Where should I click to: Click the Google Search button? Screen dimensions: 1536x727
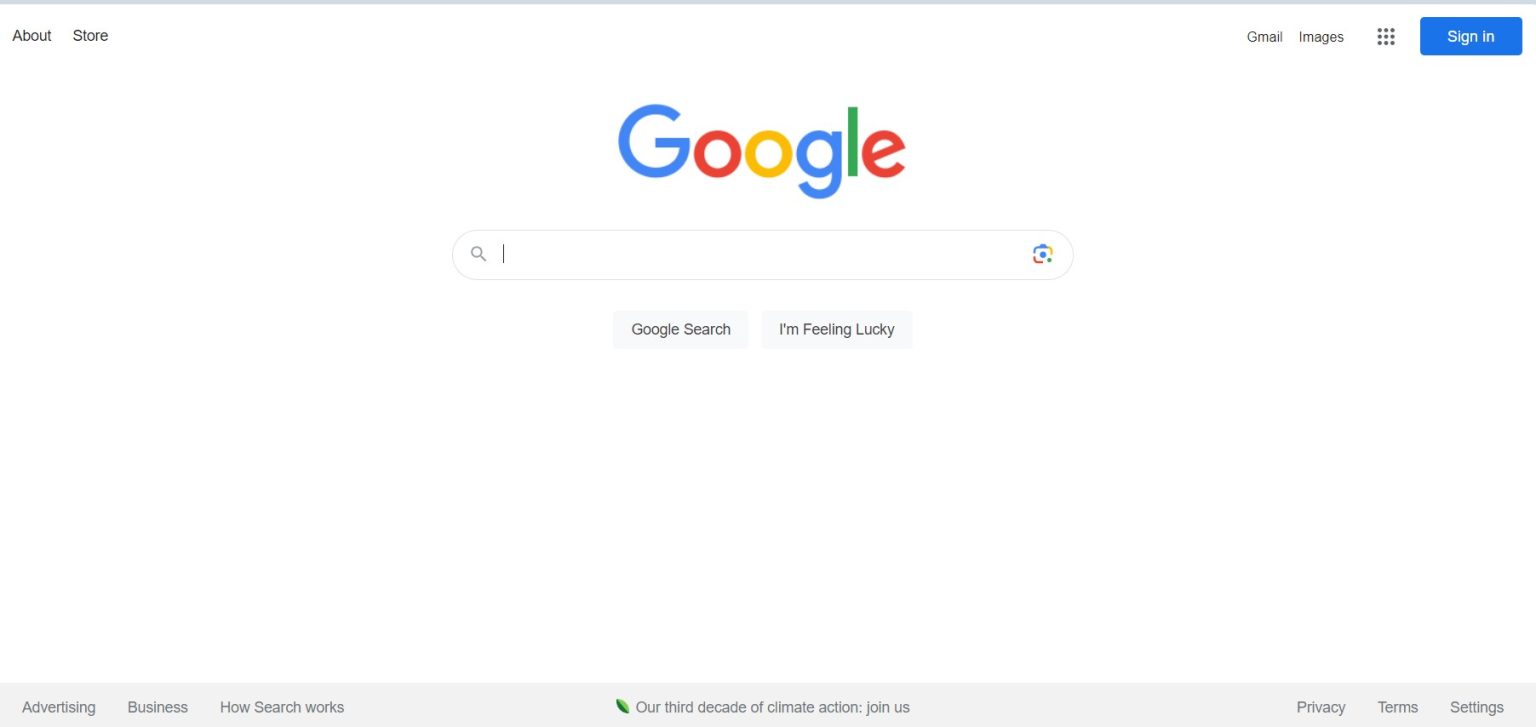[x=681, y=329]
